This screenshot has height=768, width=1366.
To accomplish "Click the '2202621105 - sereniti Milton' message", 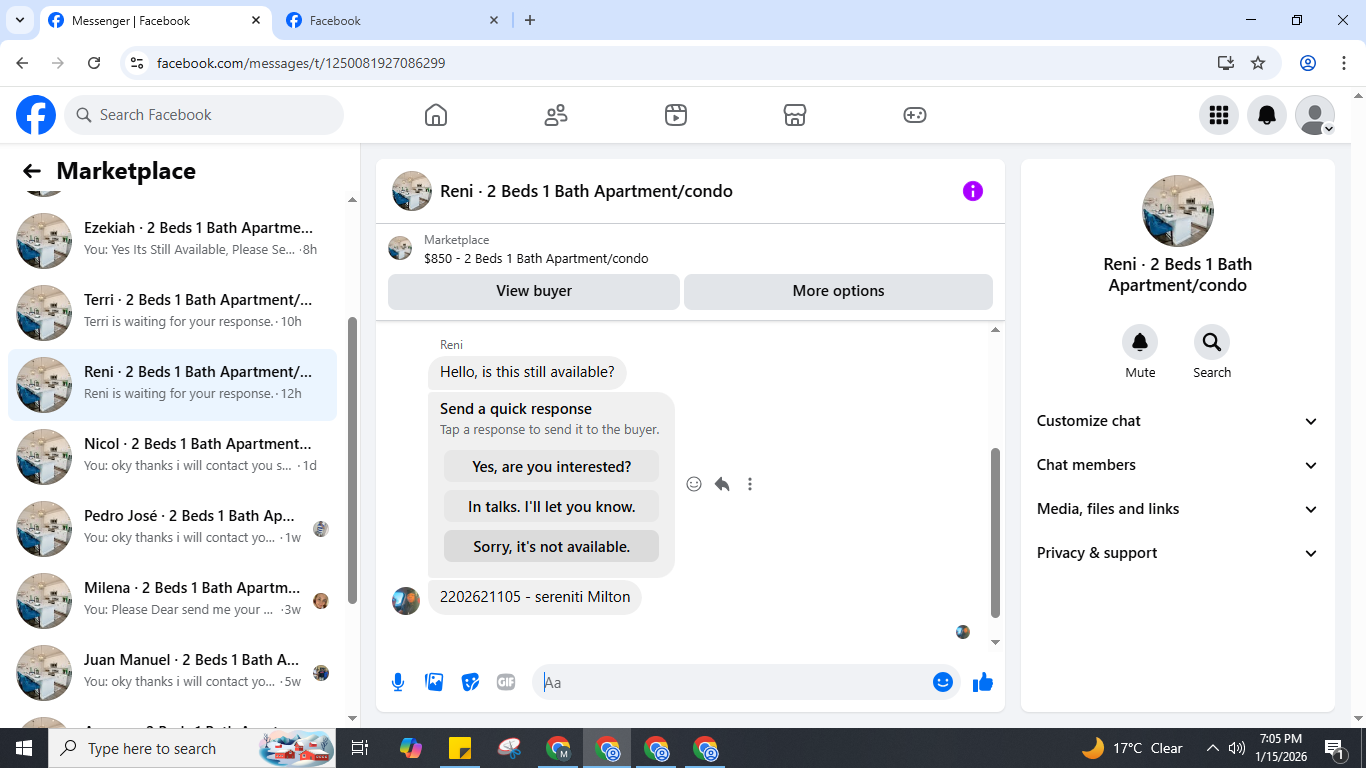I will [535, 597].
